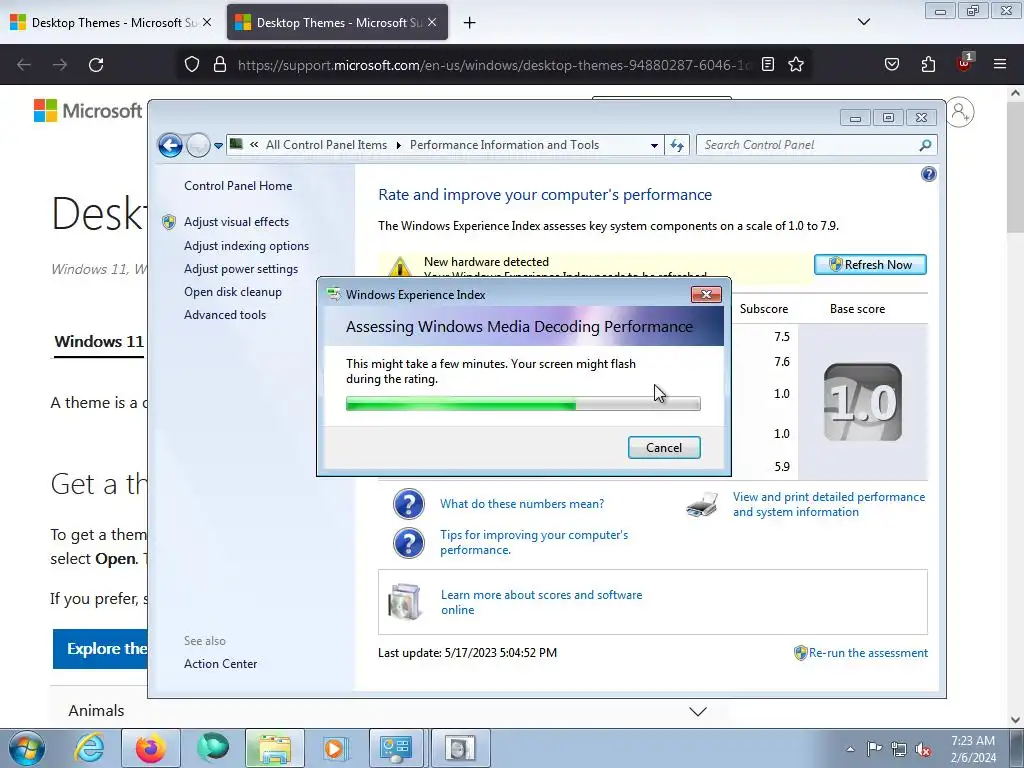Click the uBlock extension icon with badge
The height and width of the screenshot is (768, 1024).
pyautogui.click(x=964, y=63)
